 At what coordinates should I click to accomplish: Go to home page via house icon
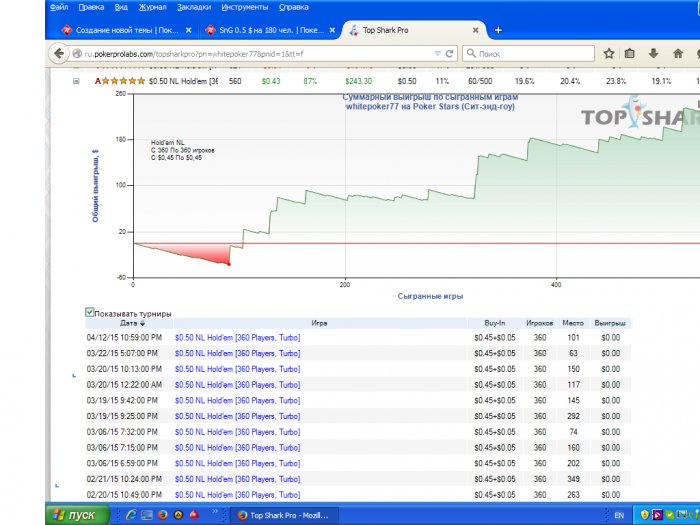coord(677,53)
